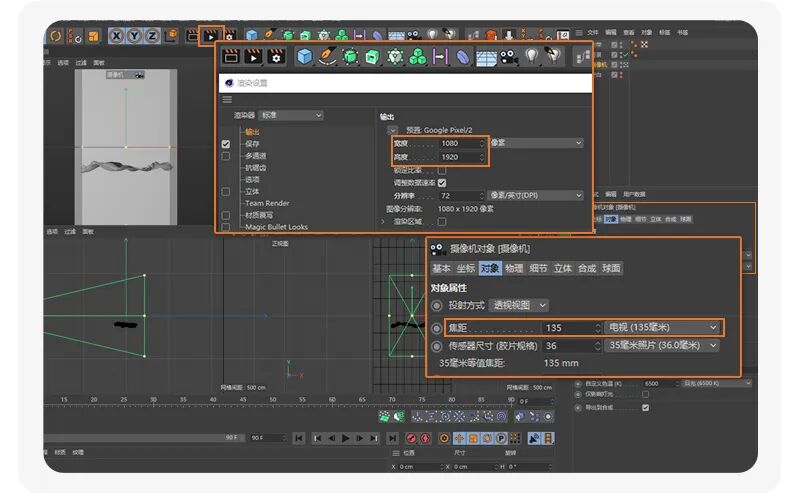Select the Pen spline tool icon
The width and height of the screenshot is (800, 493).
click(327, 56)
